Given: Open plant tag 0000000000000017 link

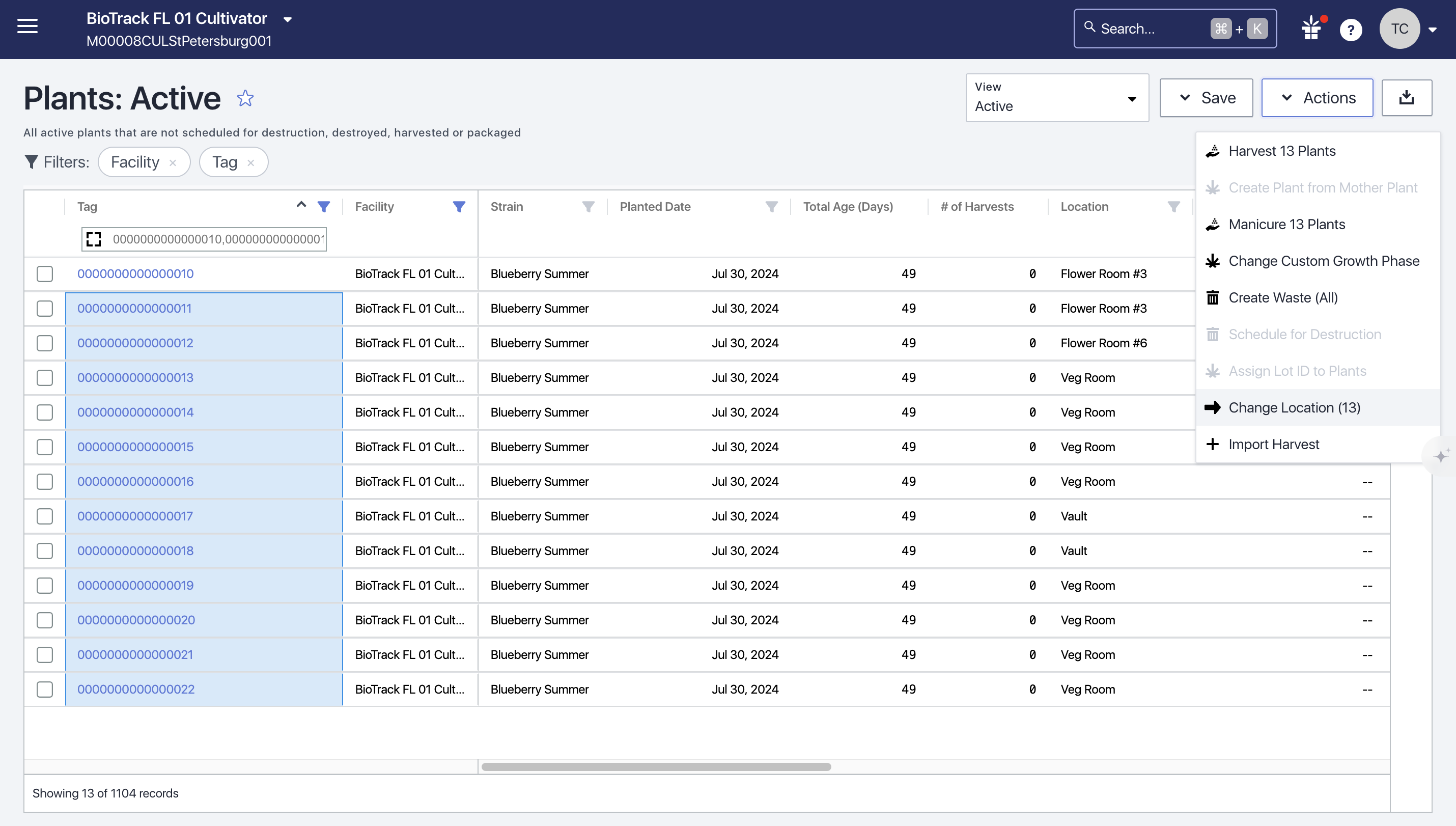Looking at the screenshot, I should pos(135,516).
